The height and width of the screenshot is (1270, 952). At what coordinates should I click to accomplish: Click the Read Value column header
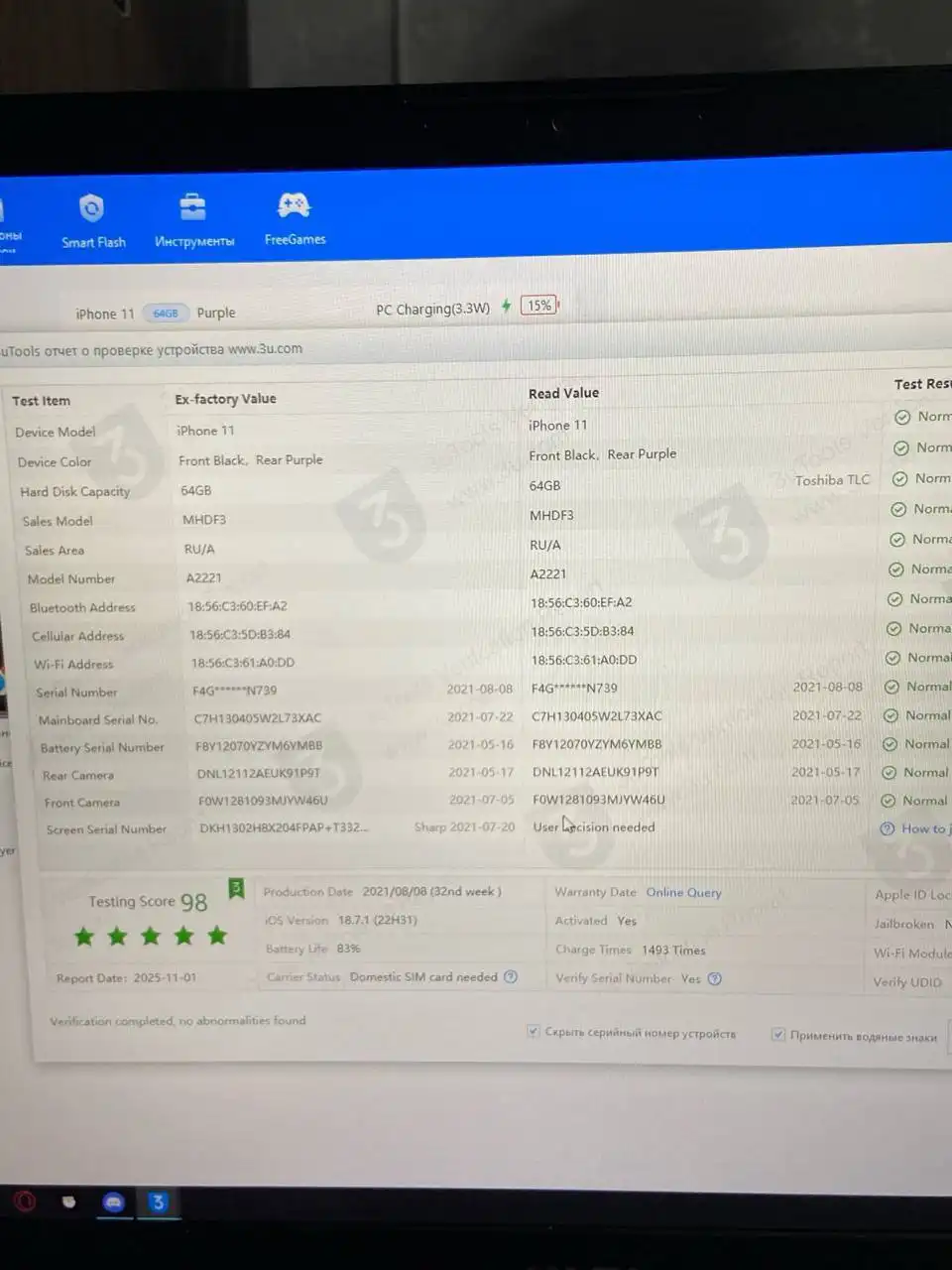tap(563, 393)
